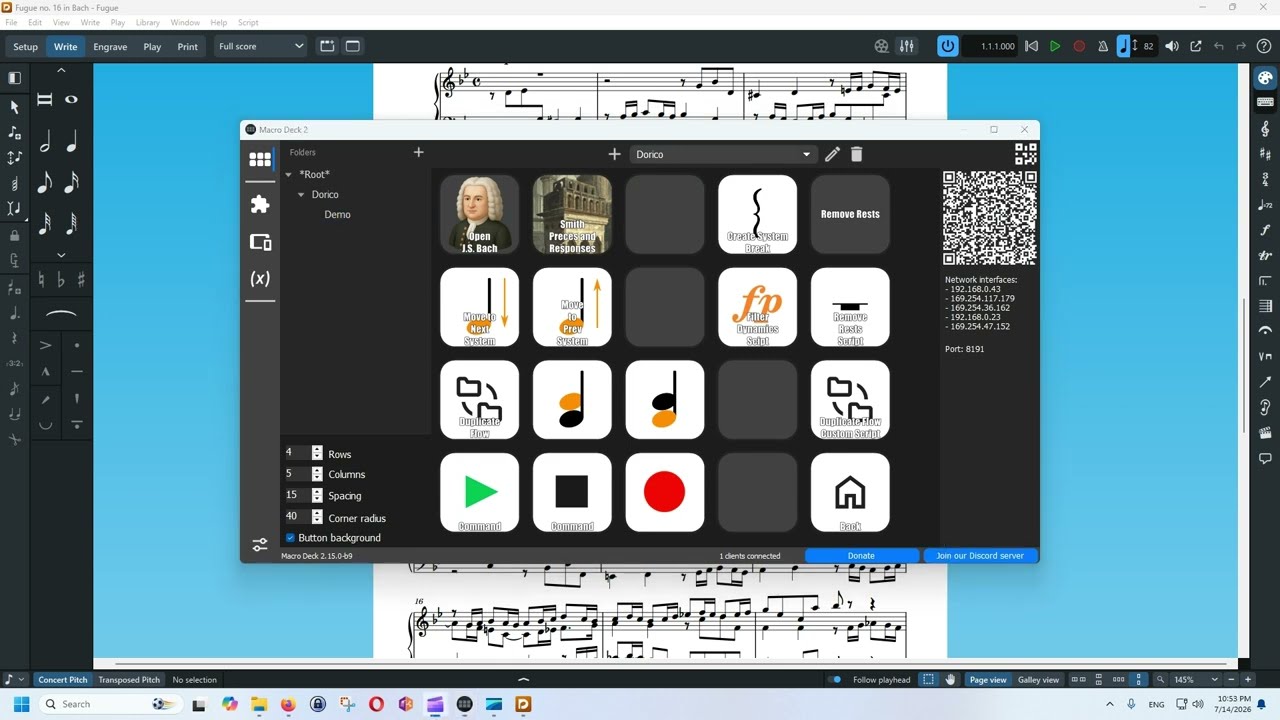The height and width of the screenshot is (720, 1280).
Task: Trigger the Move to Next System macro
Action: pyautogui.click(x=480, y=307)
